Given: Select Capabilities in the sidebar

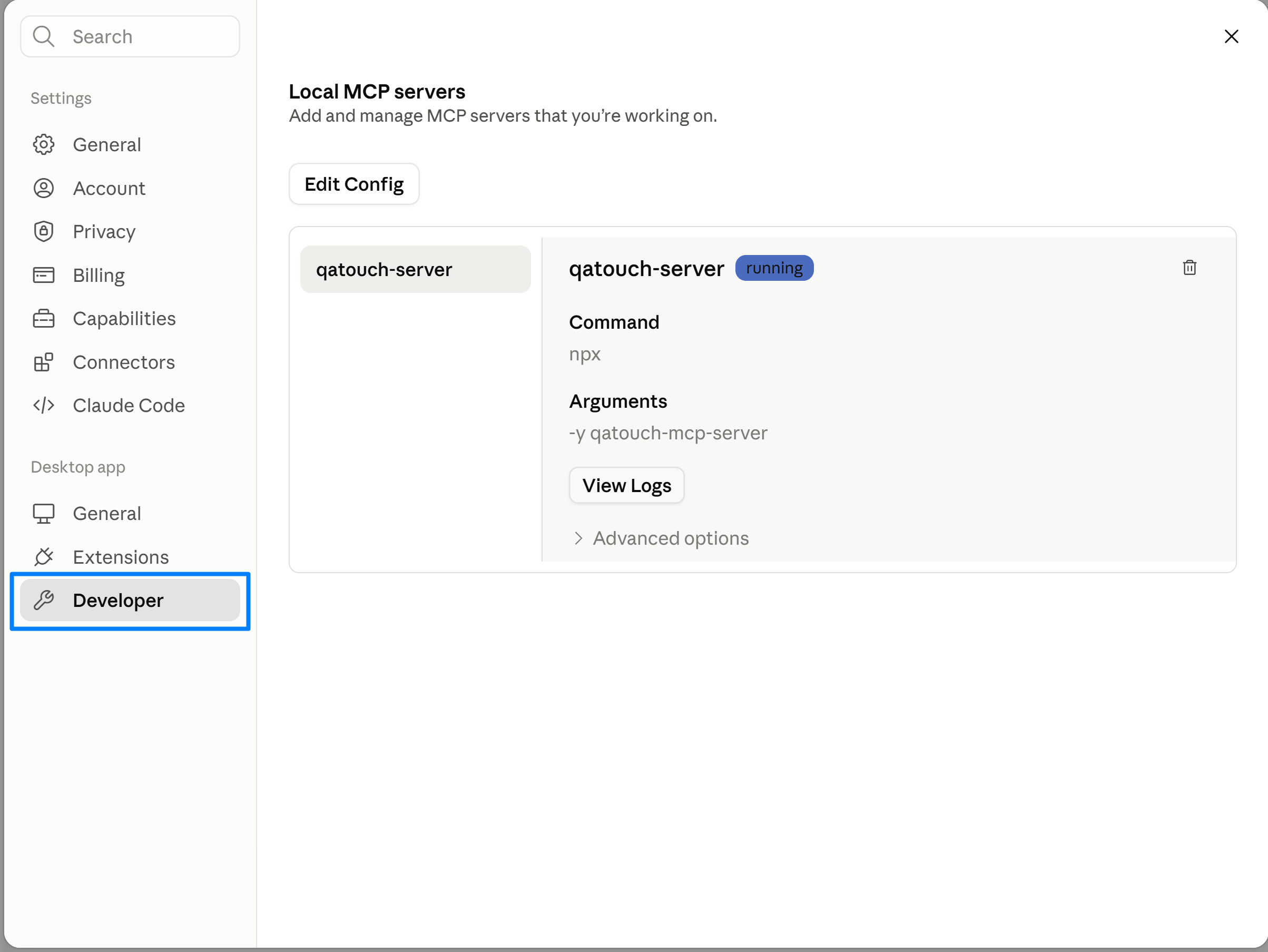Looking at the screenshot, I should coord(130,319).
